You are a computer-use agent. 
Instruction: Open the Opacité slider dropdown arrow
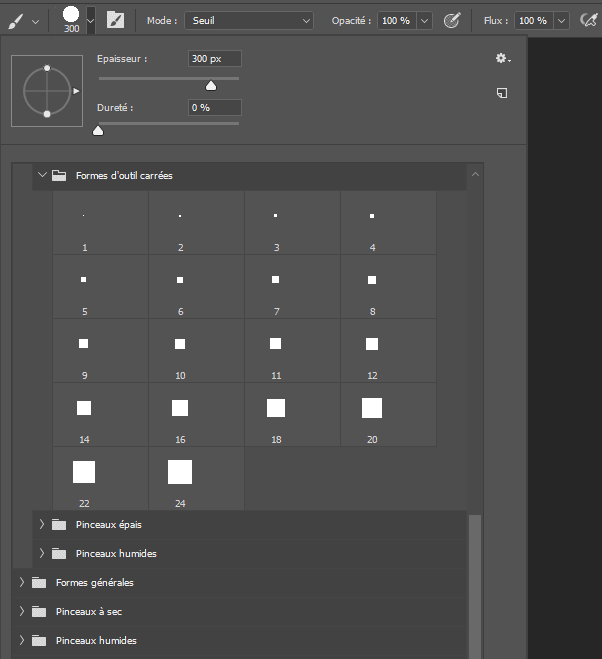pyautogui.click(x=424, y=20)
